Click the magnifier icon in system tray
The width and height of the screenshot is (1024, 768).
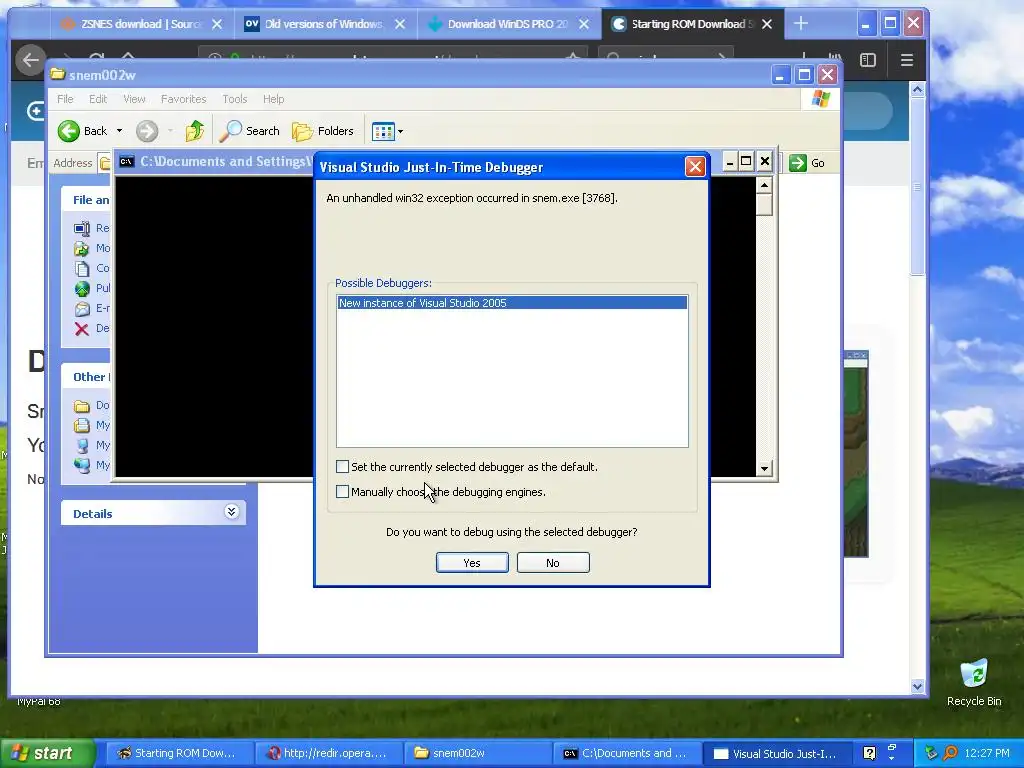click(951, 753)
